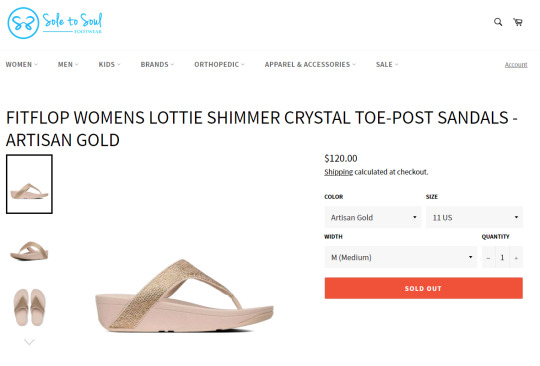Expand the Apparel & Accessories menu
540x366 pixels.
310,64
